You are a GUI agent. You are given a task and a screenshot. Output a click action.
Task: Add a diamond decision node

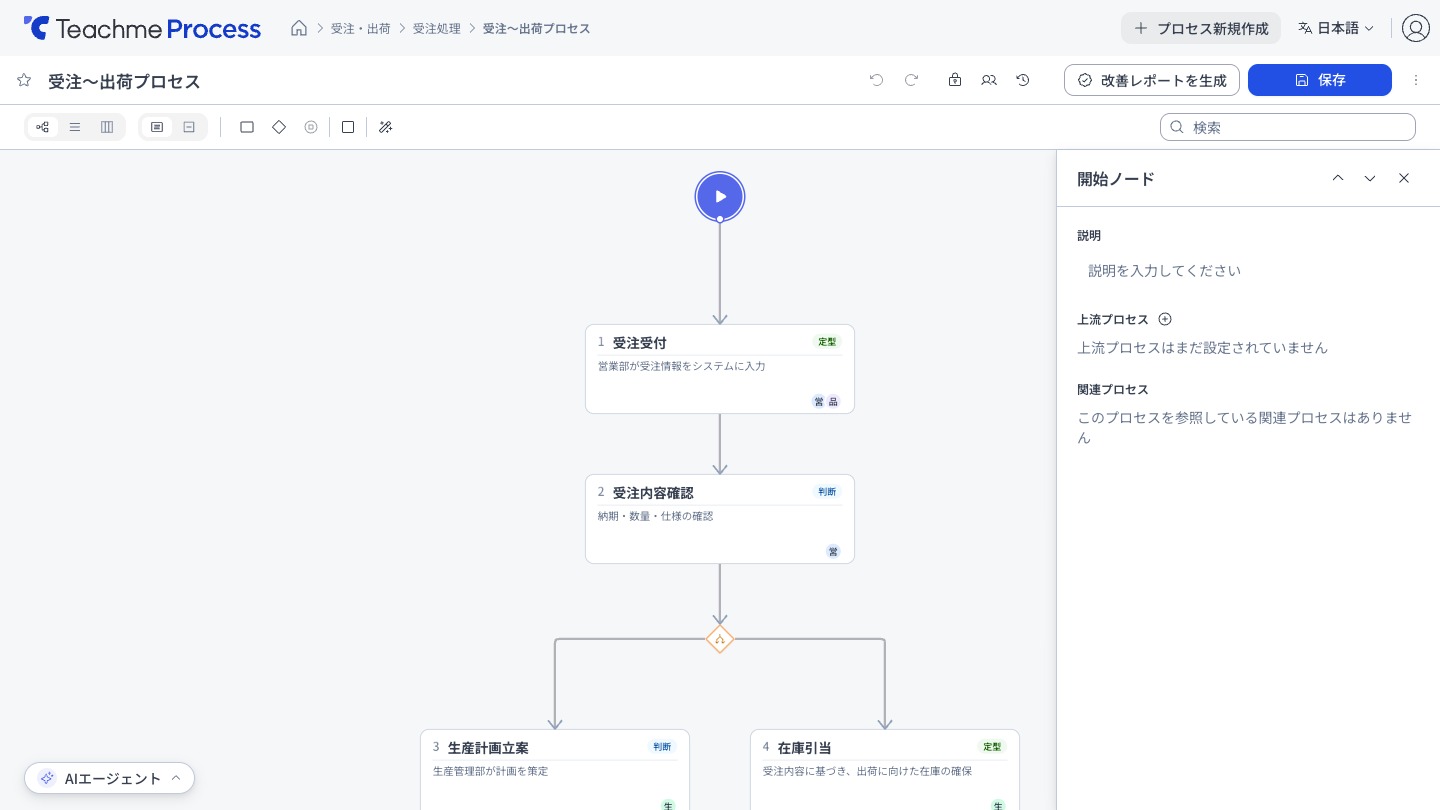pos(279,127)
